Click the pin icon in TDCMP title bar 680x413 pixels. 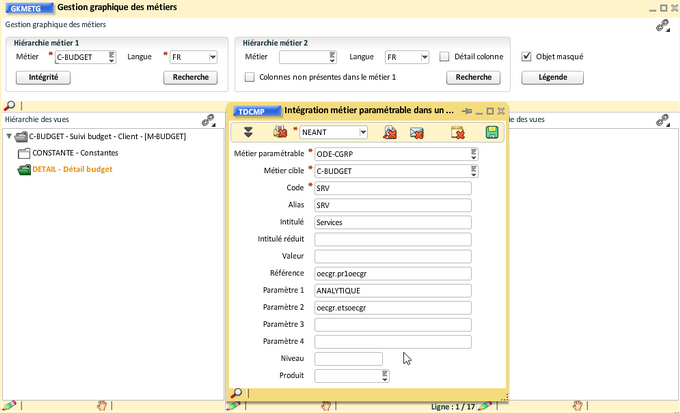[466, 110]
